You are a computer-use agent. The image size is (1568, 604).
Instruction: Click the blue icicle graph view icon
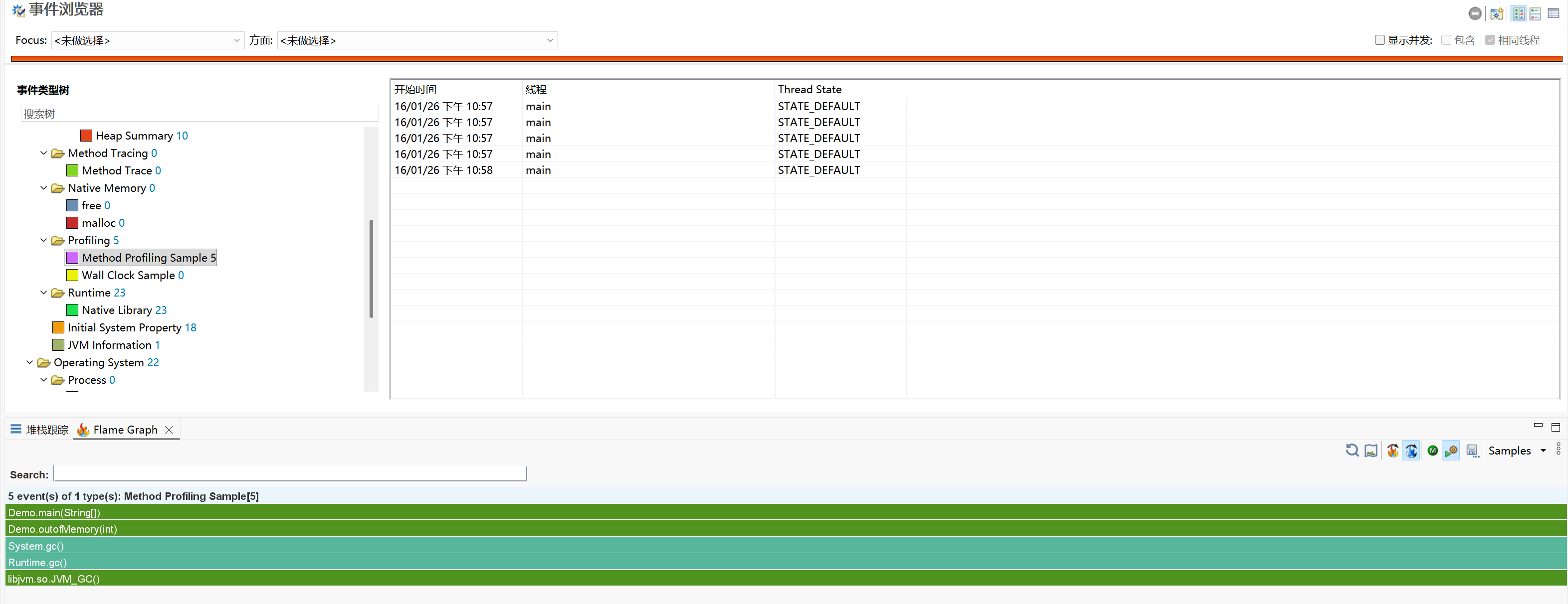1411,451
